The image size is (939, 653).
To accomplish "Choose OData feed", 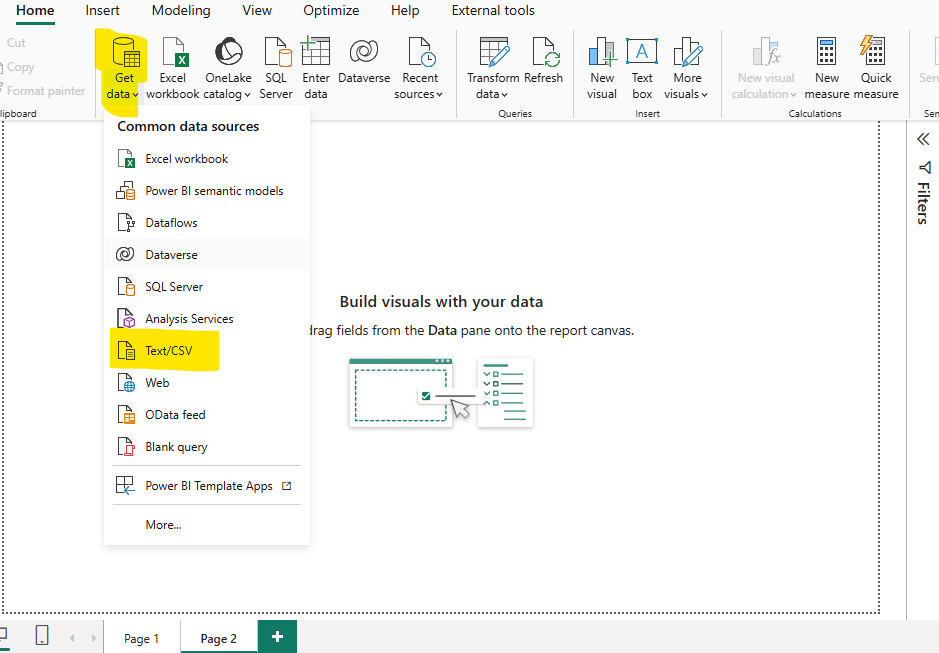I will pyautogui.click(x=207, y=415).
